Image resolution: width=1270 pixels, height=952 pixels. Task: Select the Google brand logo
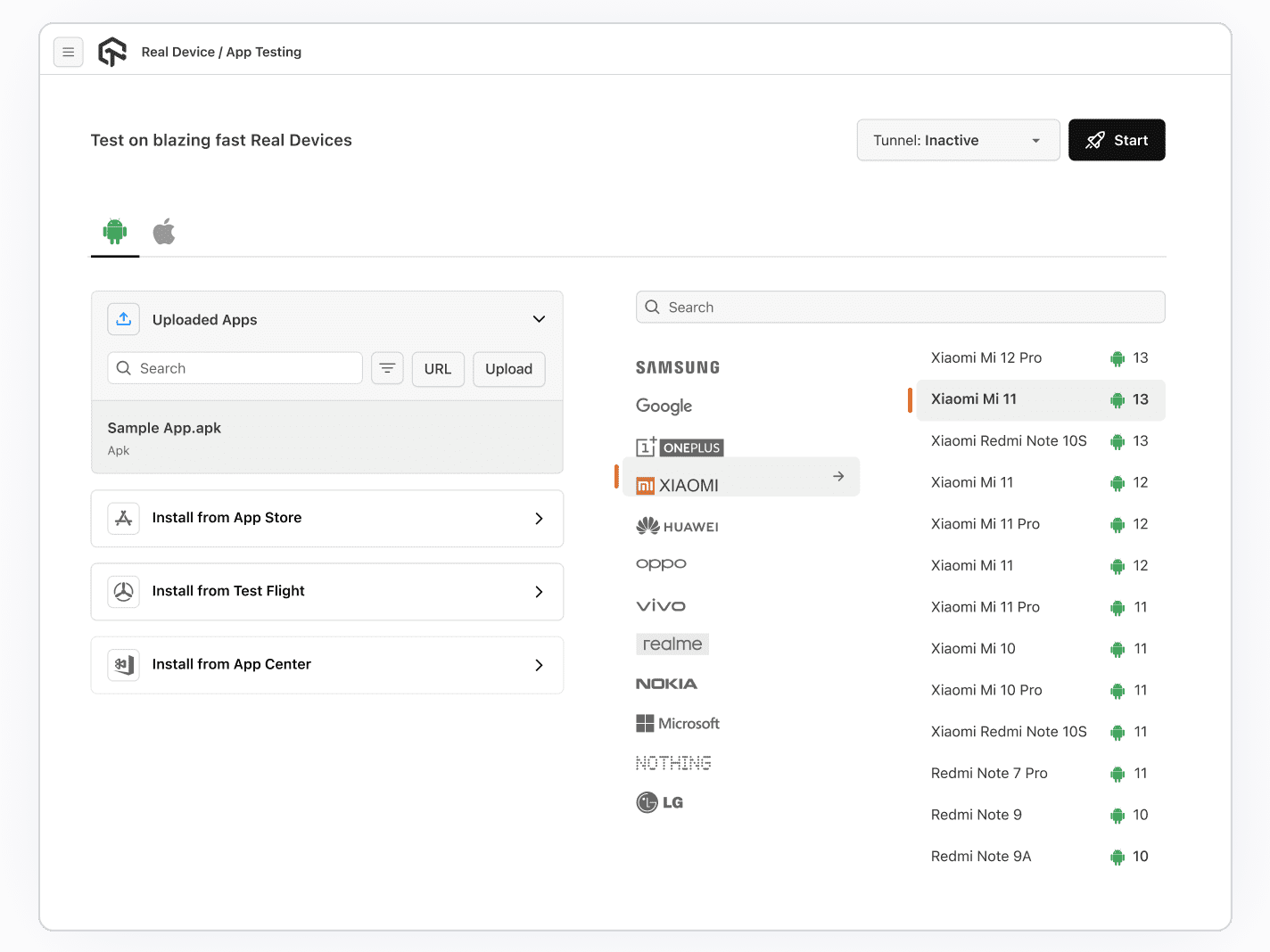664,406
